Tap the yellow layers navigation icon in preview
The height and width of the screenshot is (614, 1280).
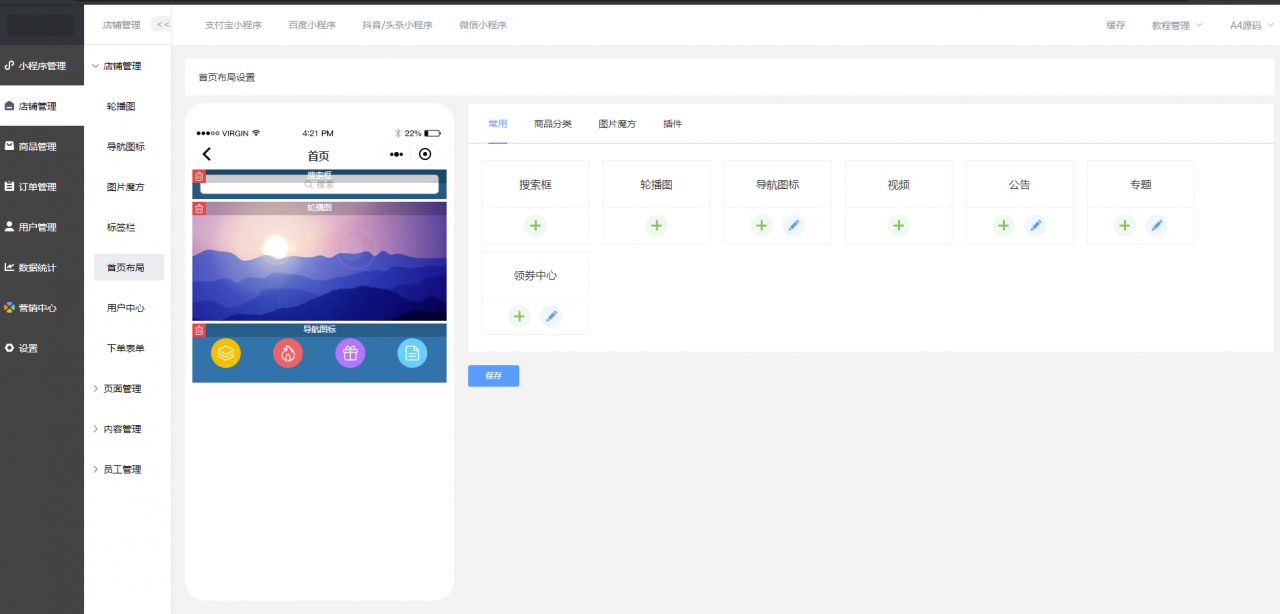(226, 353)
